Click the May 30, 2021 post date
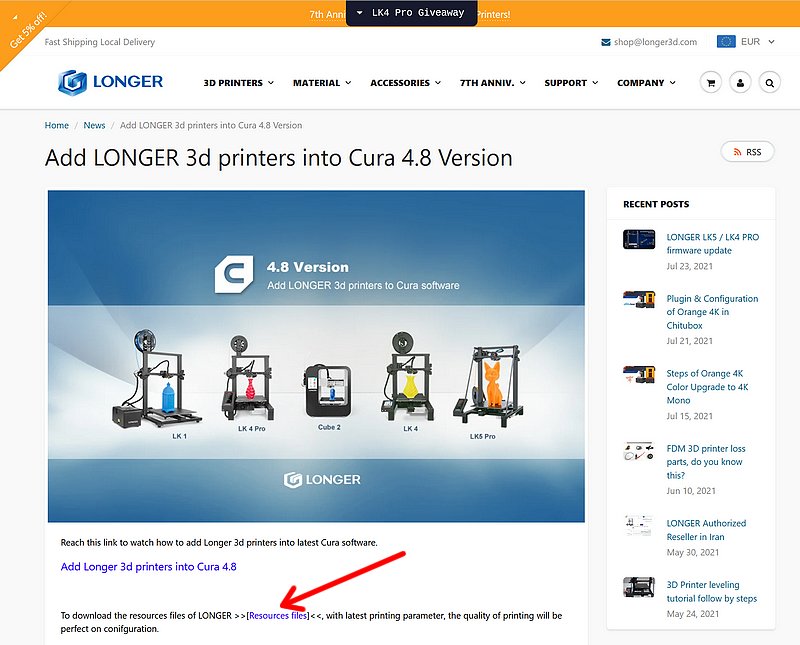800x645 pixels. pyautogui.click(x=692, y=553)
